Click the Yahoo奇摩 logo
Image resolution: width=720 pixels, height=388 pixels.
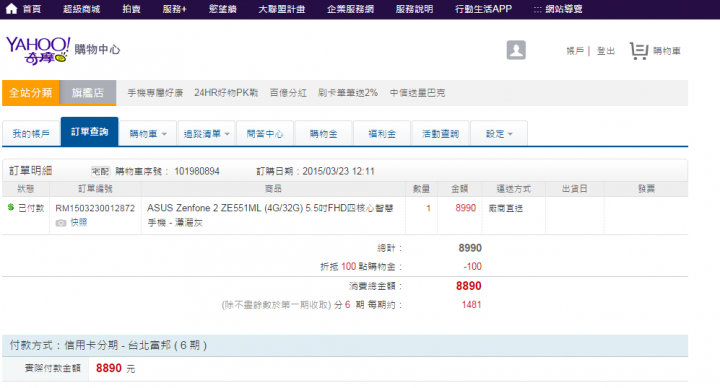(x=38, y=51)
